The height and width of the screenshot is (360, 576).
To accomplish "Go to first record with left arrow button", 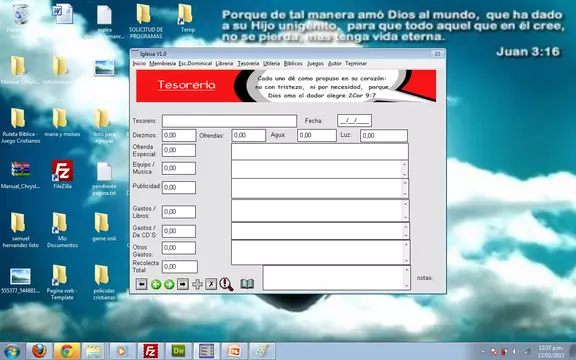I will tap(141, 284).
